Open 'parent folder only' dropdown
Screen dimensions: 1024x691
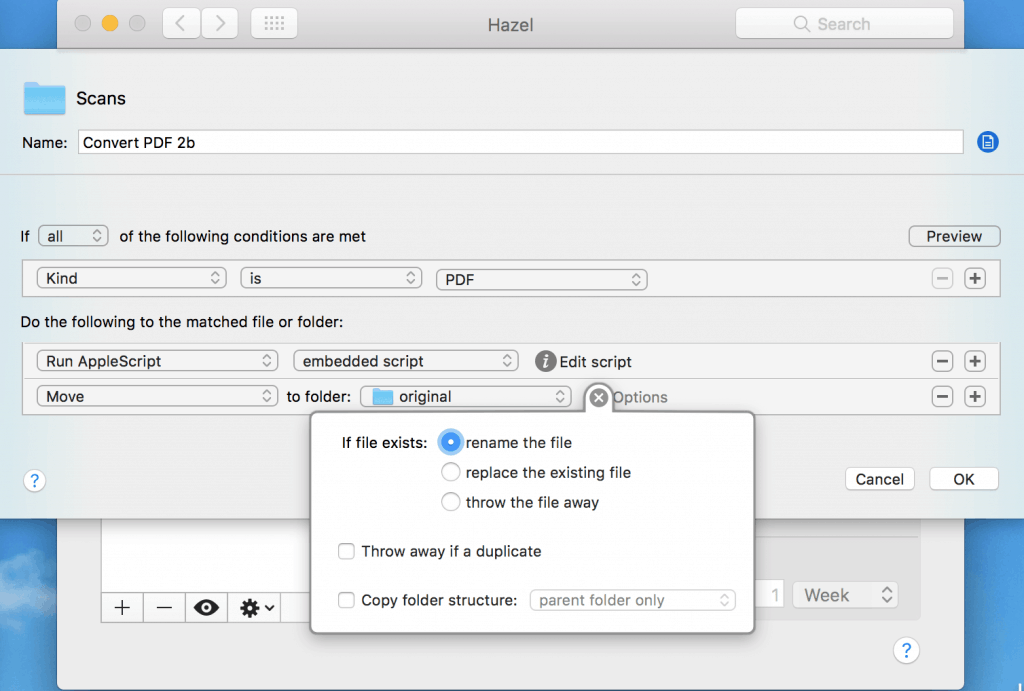point(633,600)
